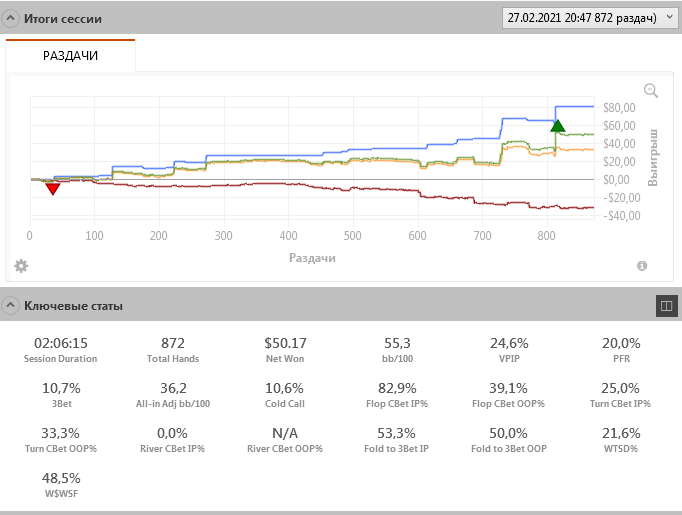The image size is (682, 515).
Task: Click the Fold to 3Bet IP stat
Action: point(398,440)
